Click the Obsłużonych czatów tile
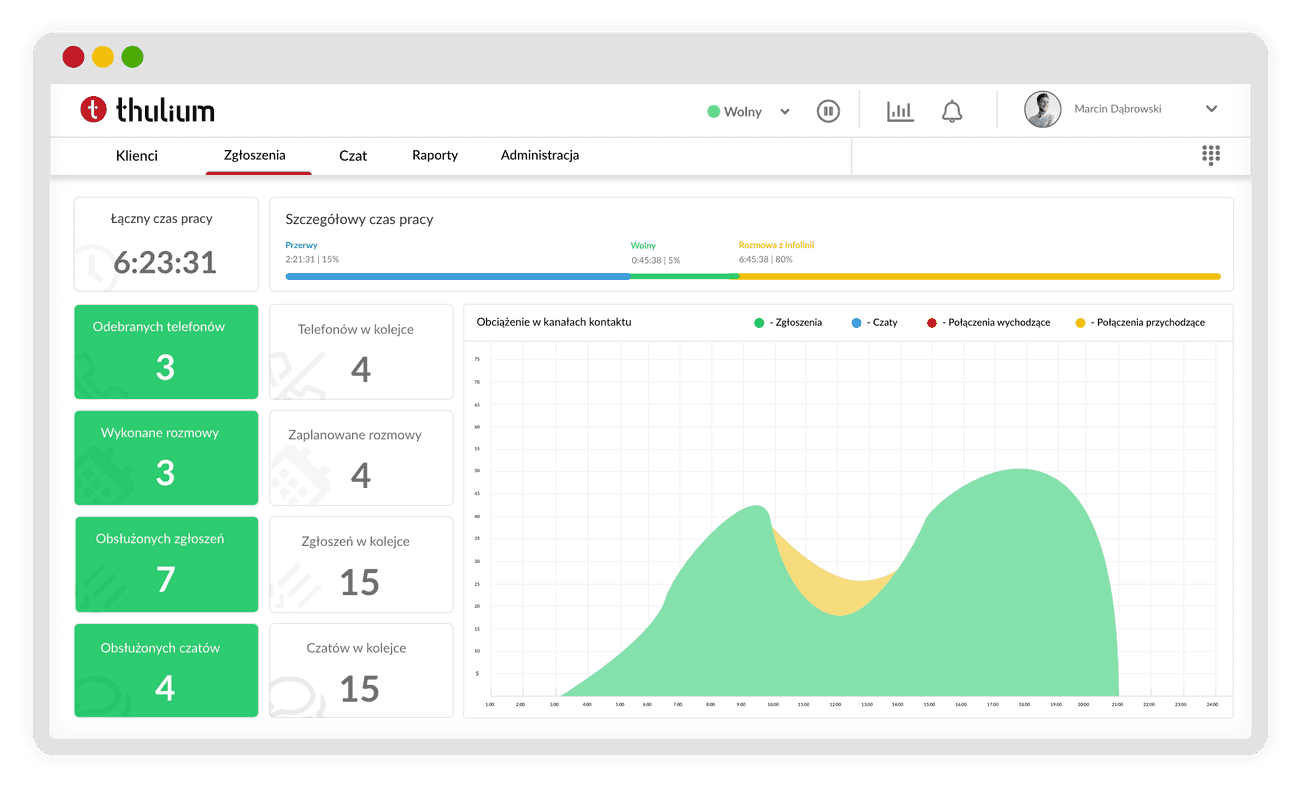This screenshot has height=788, width=1300. (x=166, y=670)
